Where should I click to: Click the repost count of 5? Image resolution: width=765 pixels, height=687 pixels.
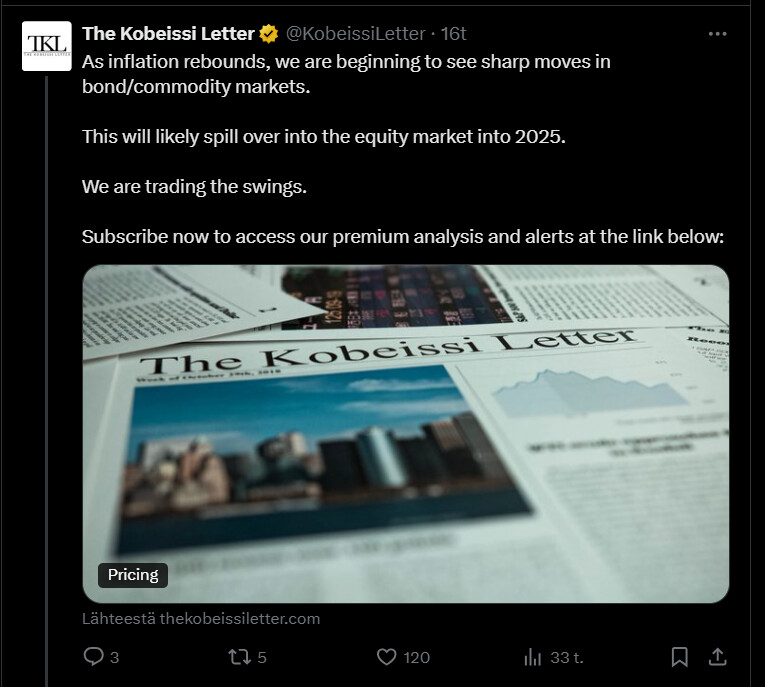pos(262,657)
